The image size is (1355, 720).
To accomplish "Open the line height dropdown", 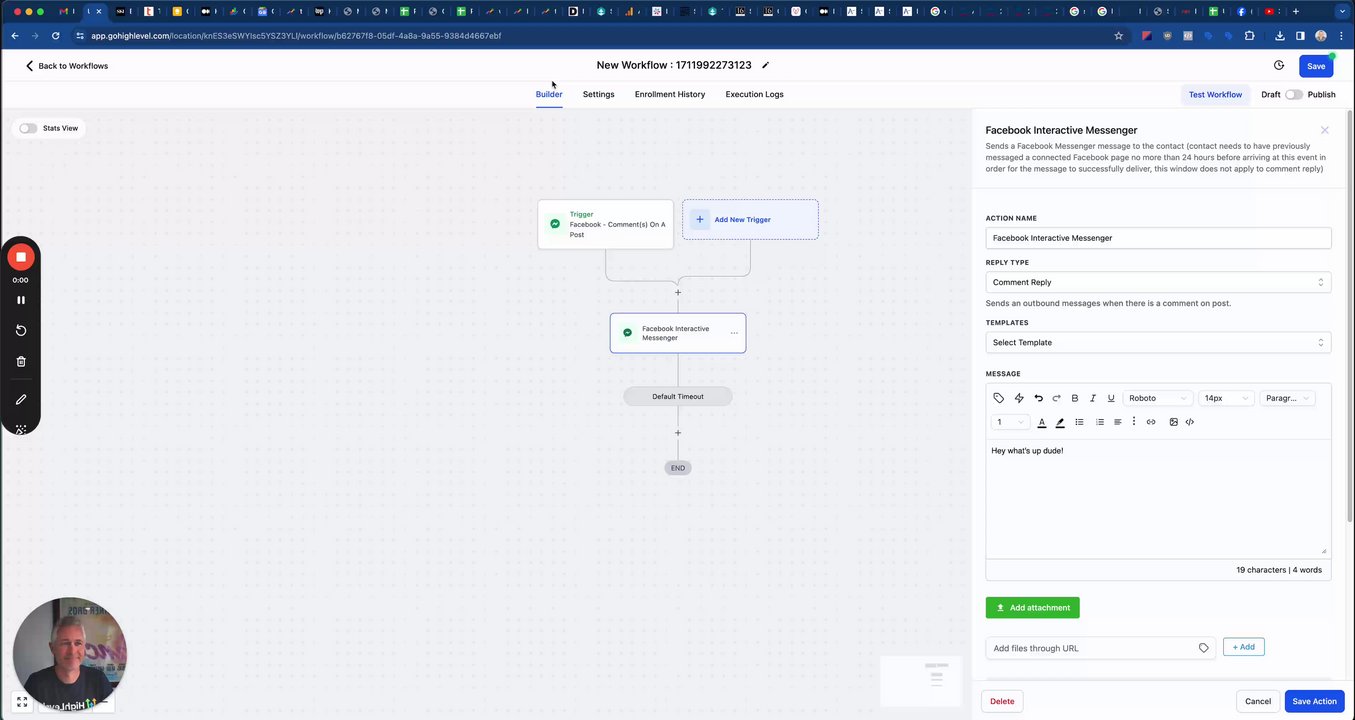I will pyautogui.click(x=1010, y=422).
